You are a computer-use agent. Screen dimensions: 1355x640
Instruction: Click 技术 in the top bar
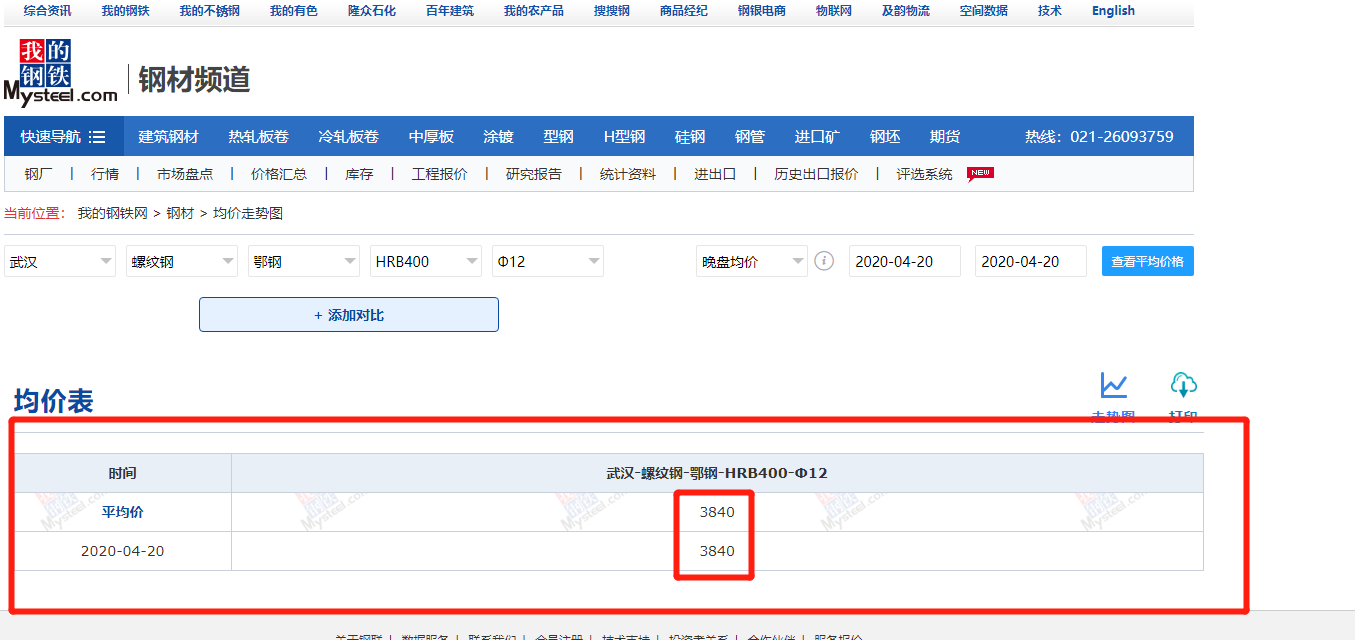point(1050,11)
